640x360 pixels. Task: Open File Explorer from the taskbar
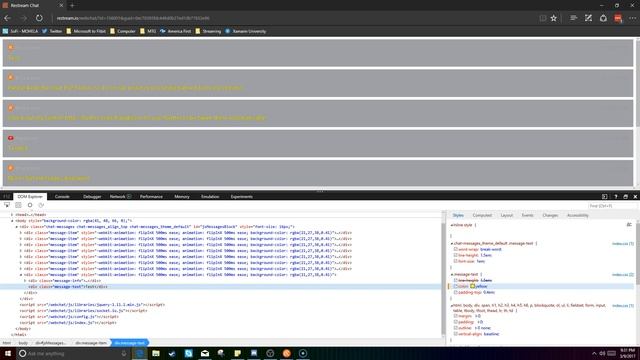pyautogui.click(x=156, y=353)
